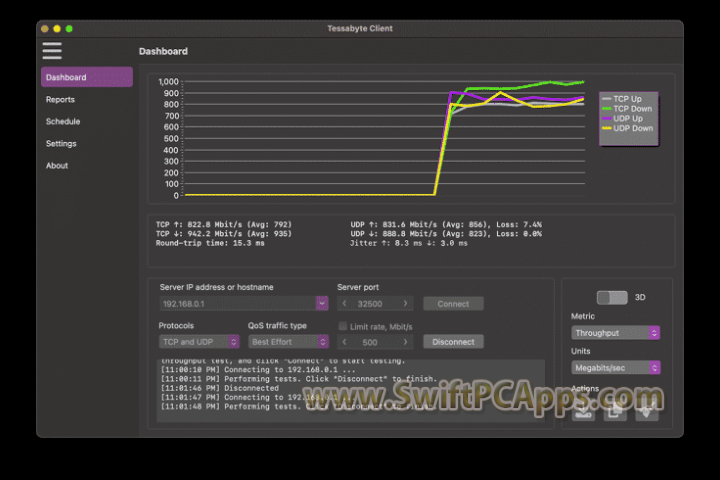Click the UDP Up legend entry

pos(622,119)
